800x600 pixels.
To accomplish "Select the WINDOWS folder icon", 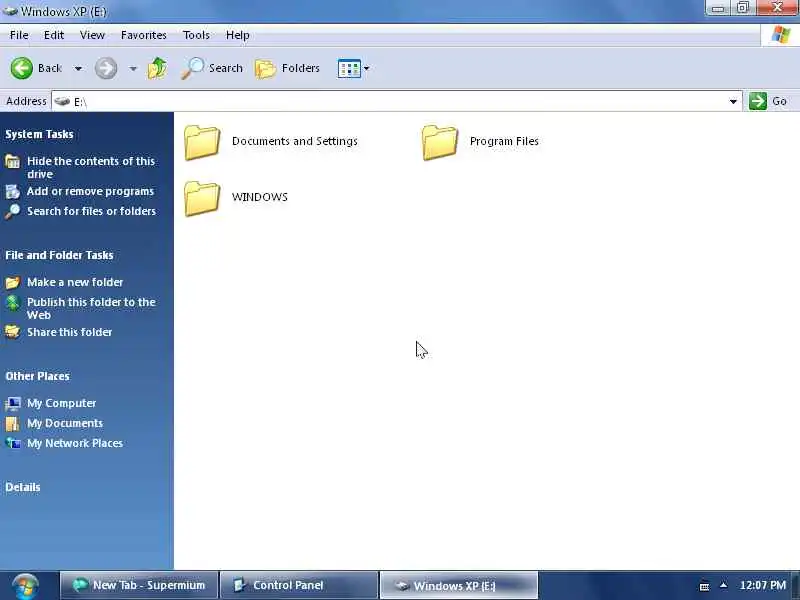I will 202,198.
